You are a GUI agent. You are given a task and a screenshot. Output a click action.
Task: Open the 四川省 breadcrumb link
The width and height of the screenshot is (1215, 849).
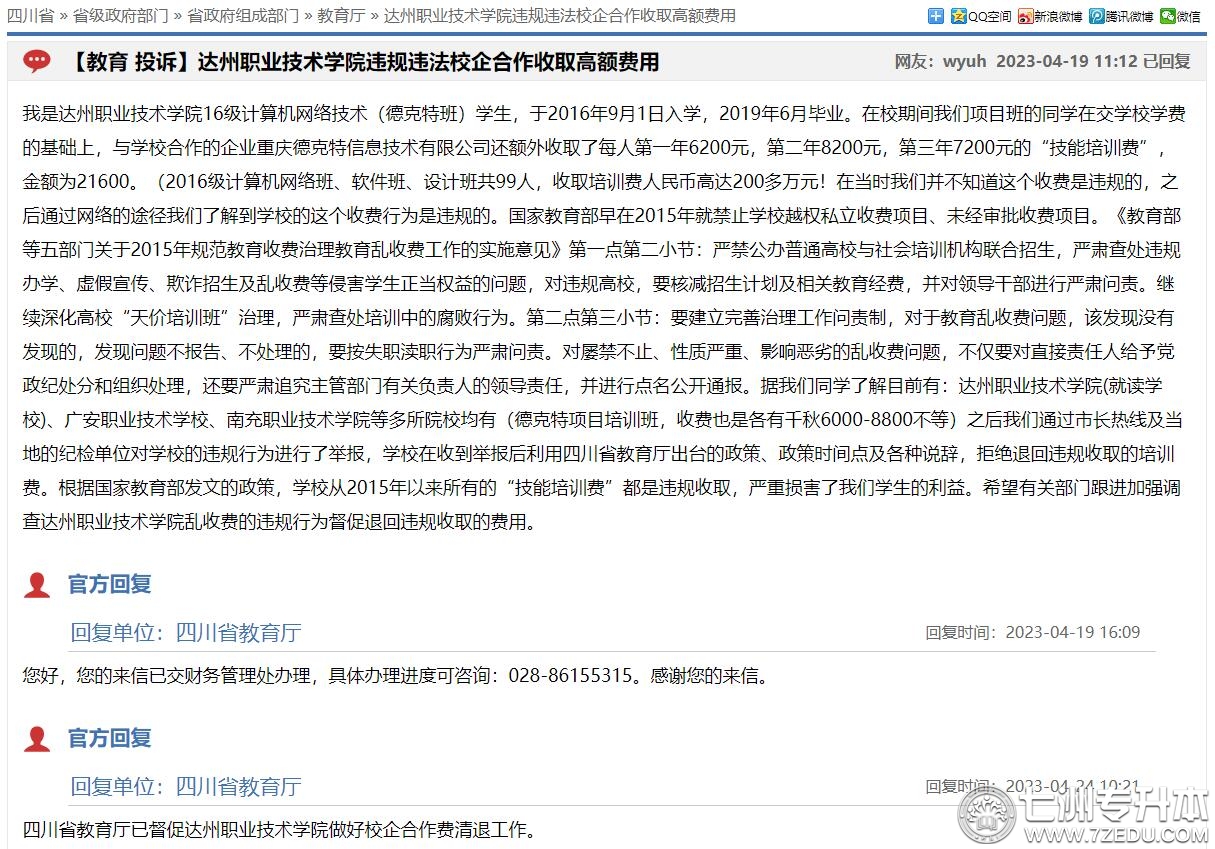(31, 16)
